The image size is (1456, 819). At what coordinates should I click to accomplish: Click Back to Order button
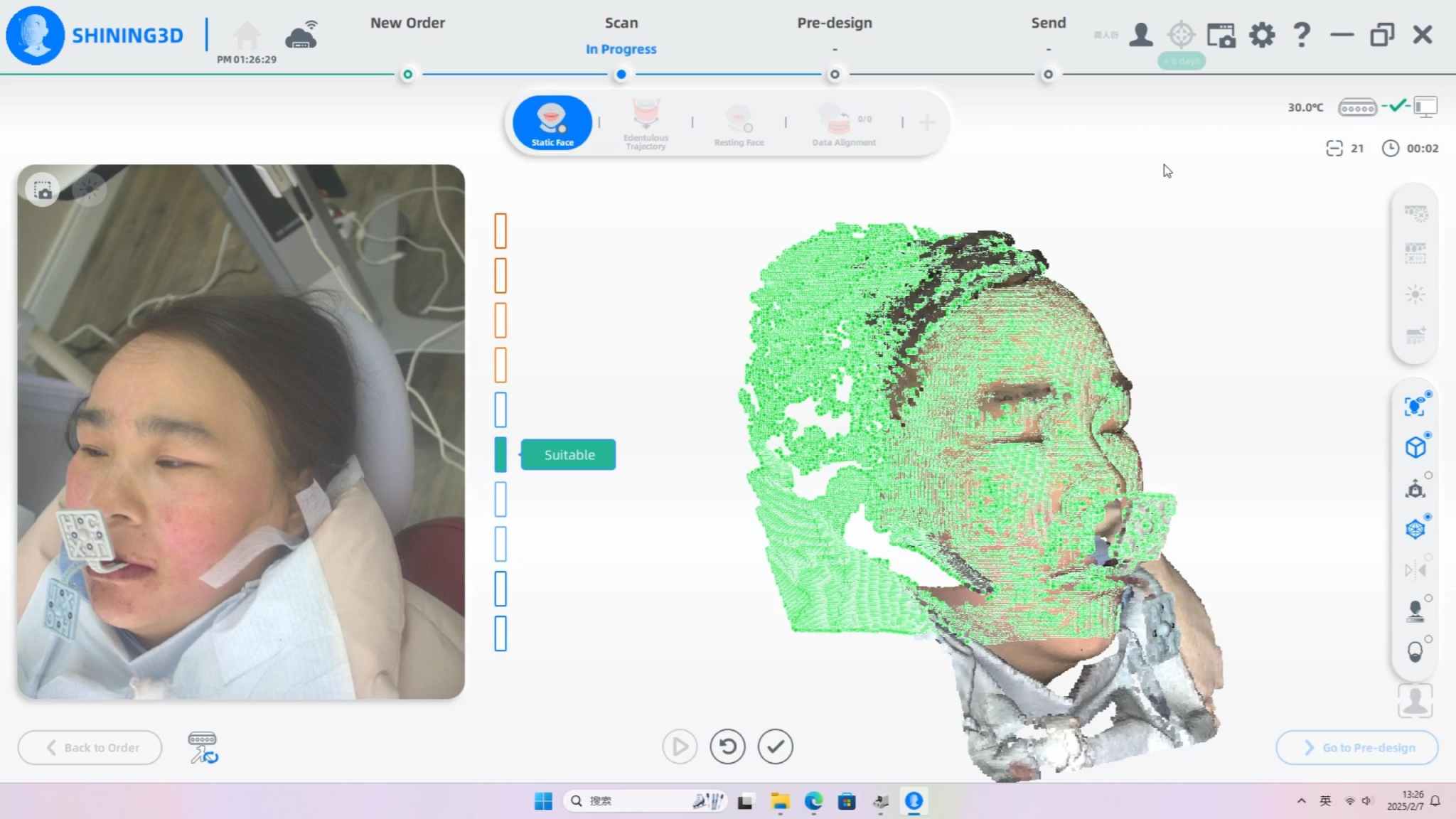(90, 748)
